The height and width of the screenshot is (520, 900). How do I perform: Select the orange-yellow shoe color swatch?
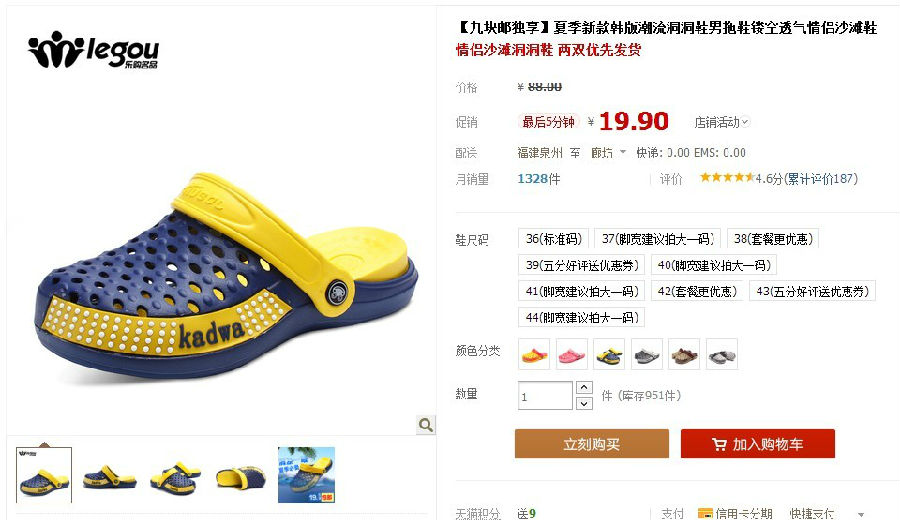pyautogui.click(x=534, y=354)
